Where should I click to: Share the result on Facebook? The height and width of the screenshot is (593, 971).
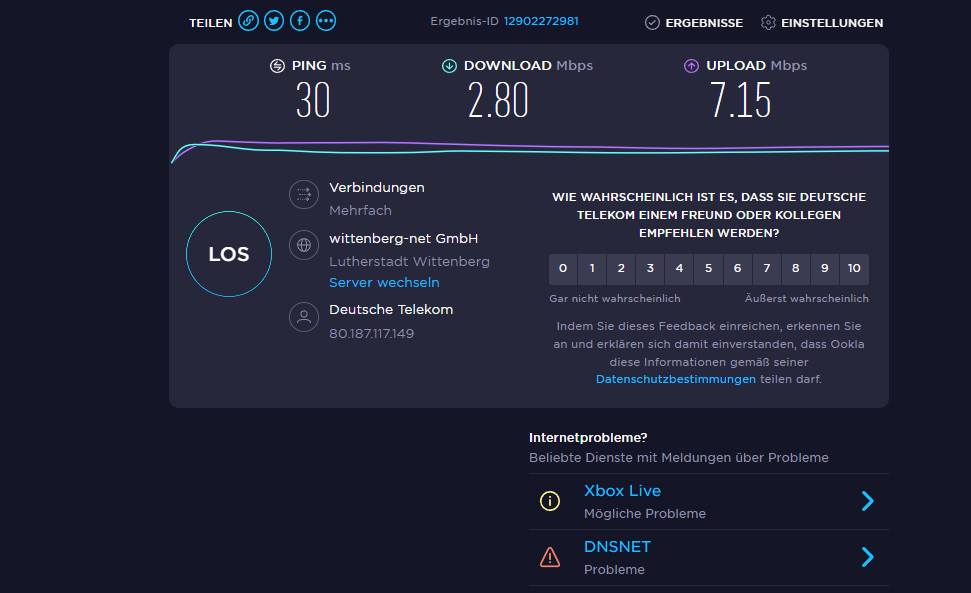[x=299, y=21]
